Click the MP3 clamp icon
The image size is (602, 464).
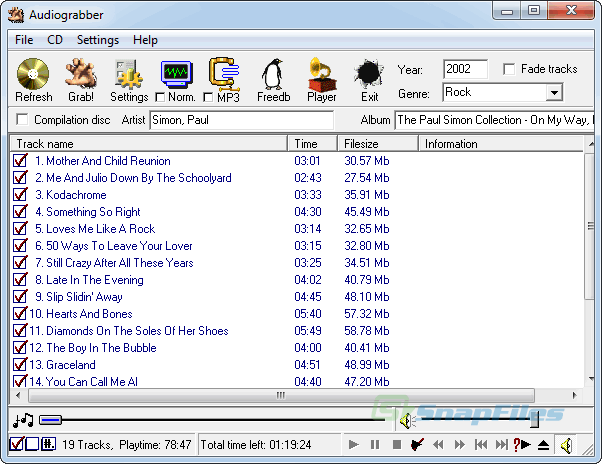coord(224,74)
